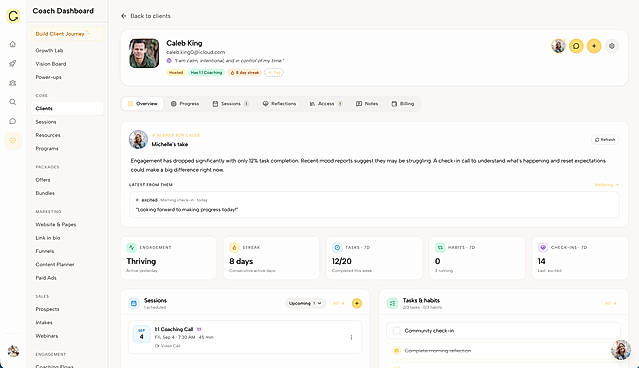Screen dimensions: 639x368
Task: Open the user avatar at bottom of left rail
Action: point(13,350)
